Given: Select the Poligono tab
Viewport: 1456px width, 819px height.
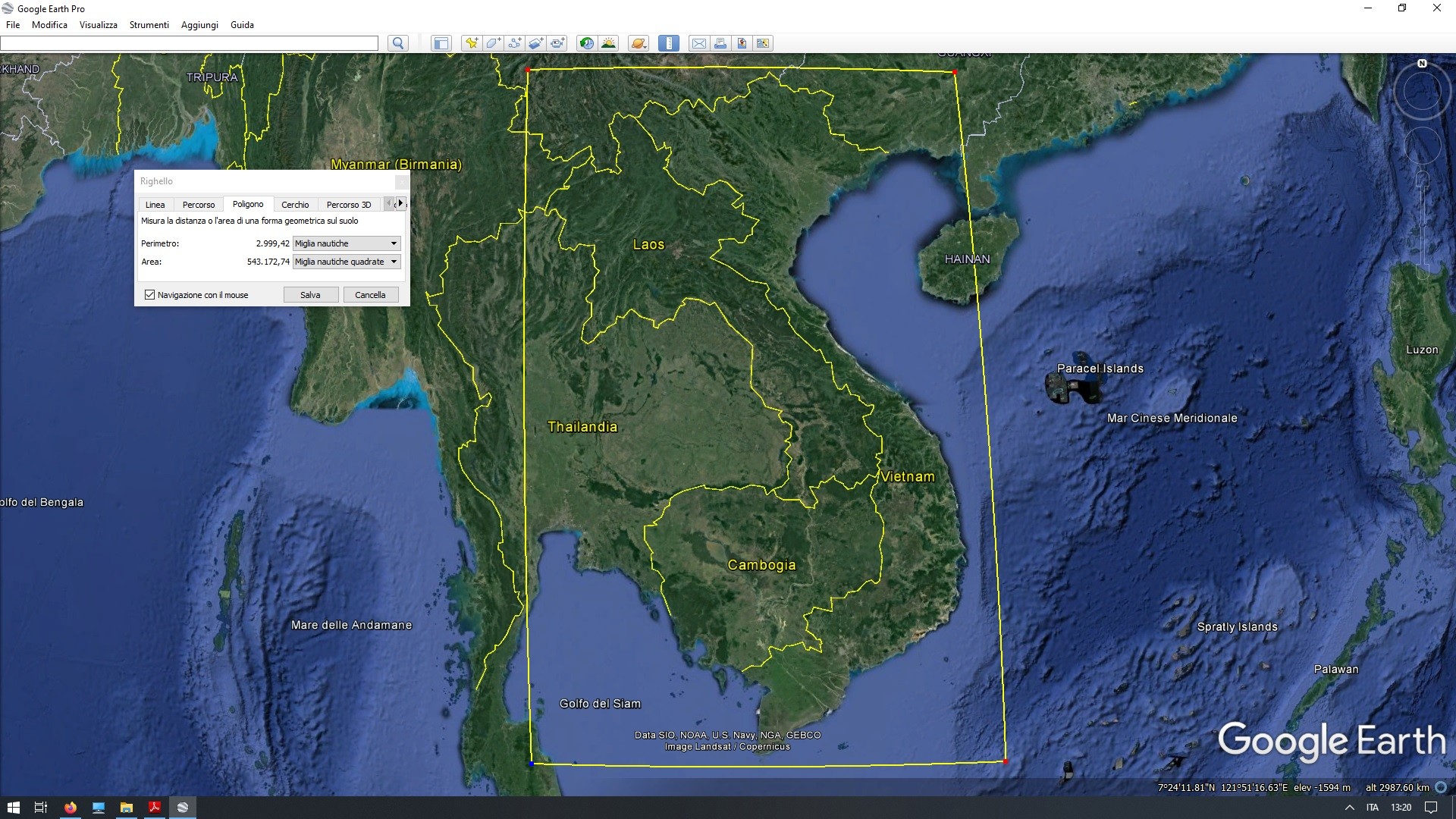Looking at the screenshot, I should (248, 204).
